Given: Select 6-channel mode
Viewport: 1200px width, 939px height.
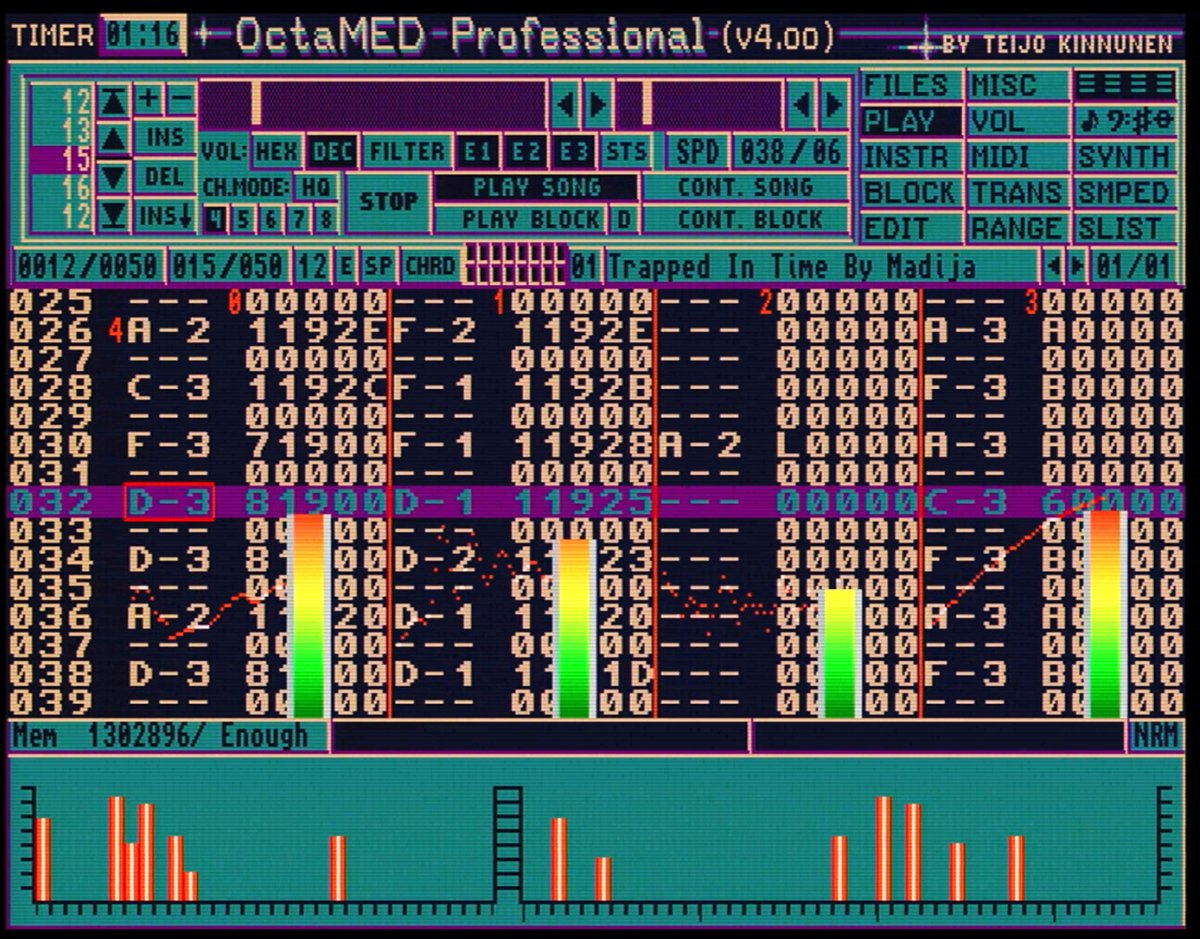Looking at the screenshot, I should pos(269,219).
